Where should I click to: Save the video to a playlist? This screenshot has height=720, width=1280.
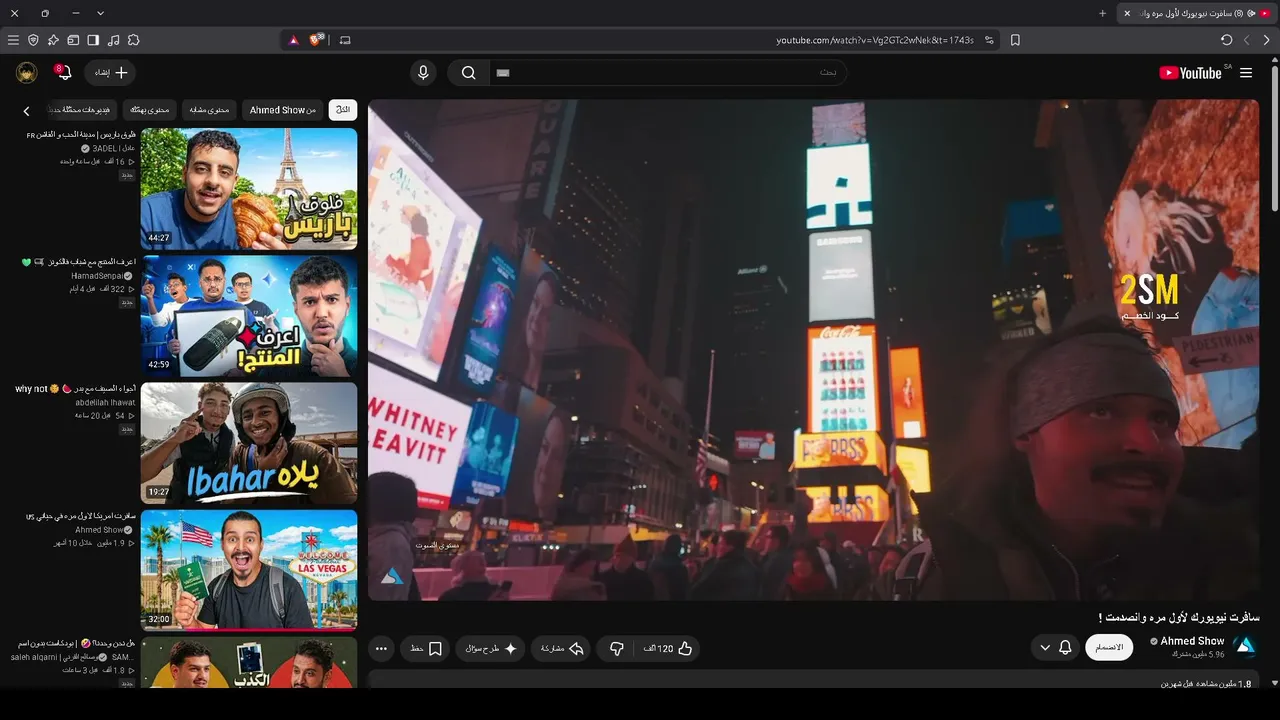click(427, 649)
